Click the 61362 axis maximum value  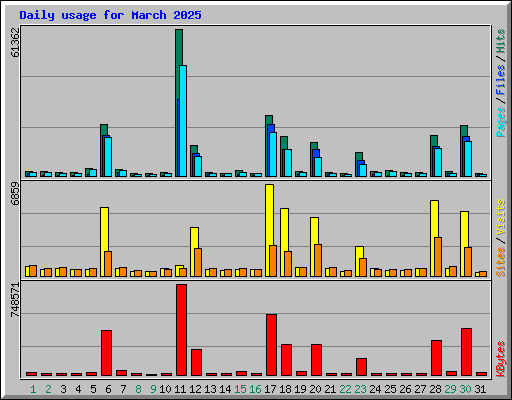pos(15,42)
